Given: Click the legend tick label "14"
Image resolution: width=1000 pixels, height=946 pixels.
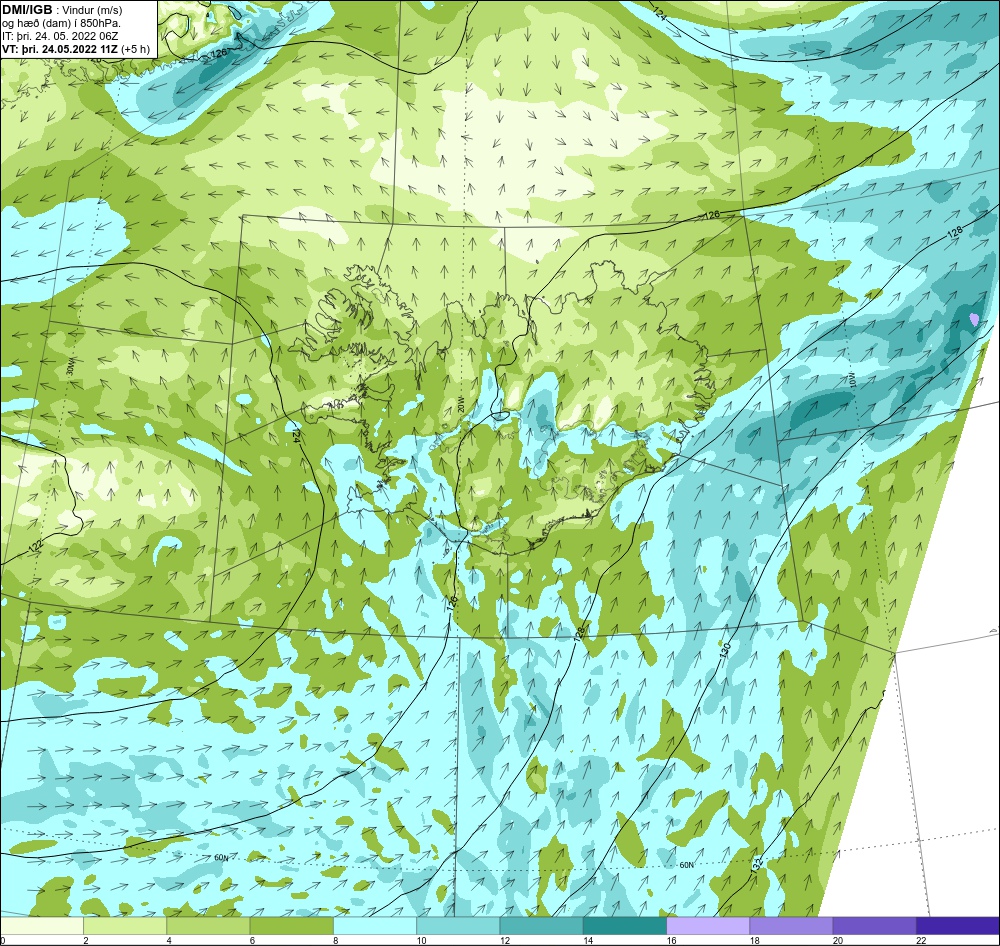Looking at the screenshot, I should coord(587,940).
